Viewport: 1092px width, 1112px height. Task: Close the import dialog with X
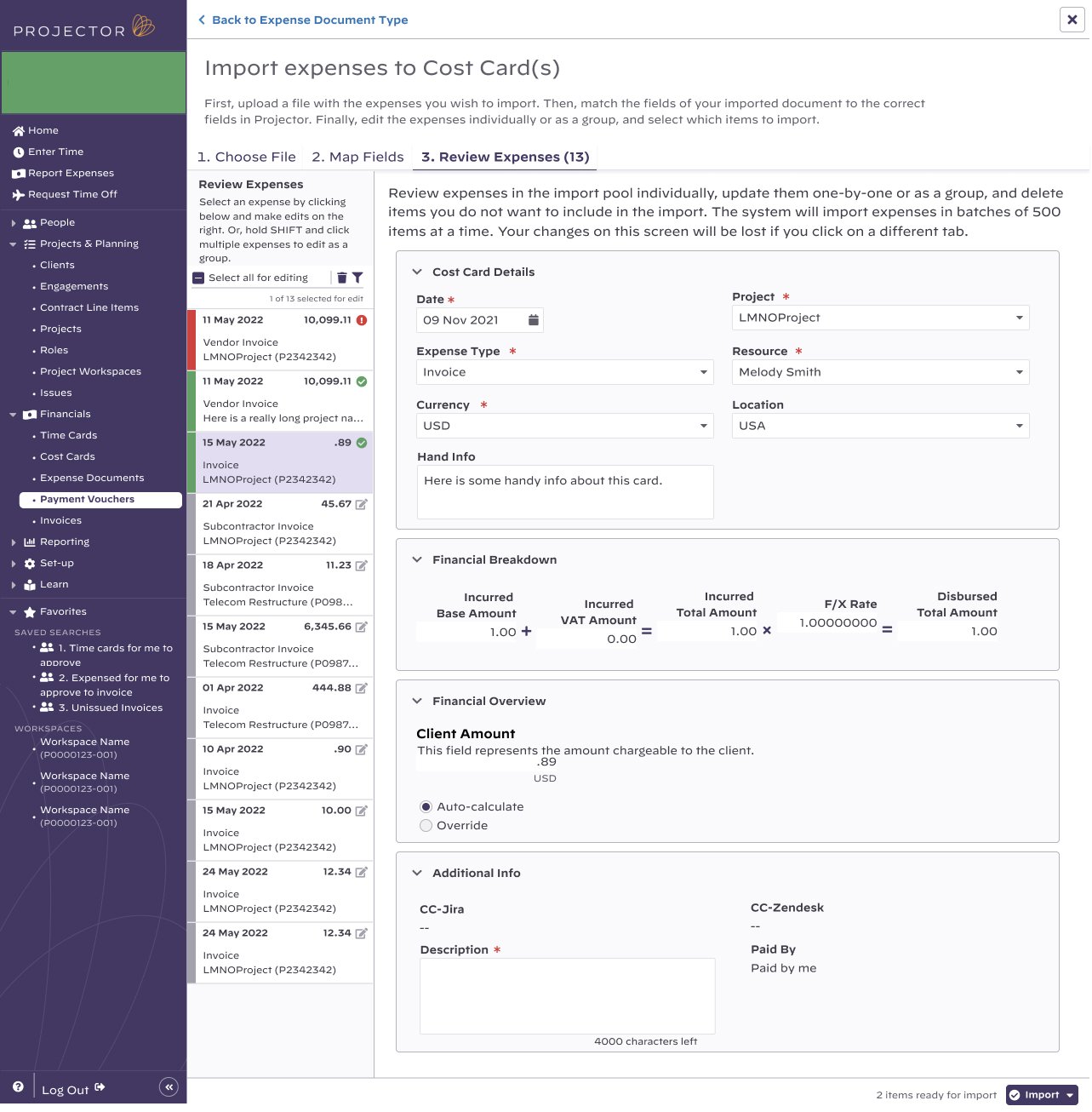tap(1072, 20)
